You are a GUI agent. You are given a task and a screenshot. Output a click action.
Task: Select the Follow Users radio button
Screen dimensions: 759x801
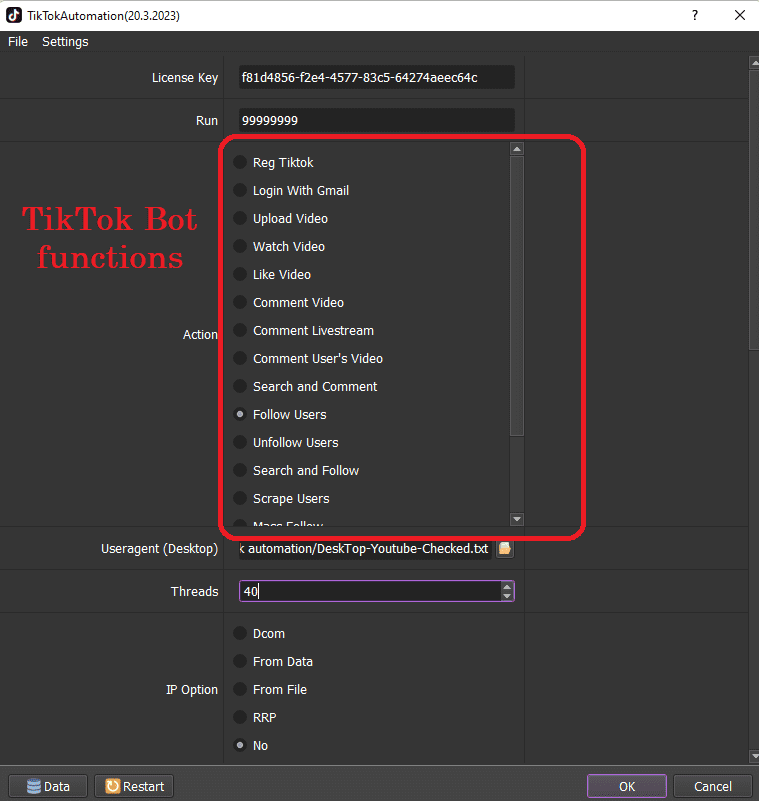point(240,414)
